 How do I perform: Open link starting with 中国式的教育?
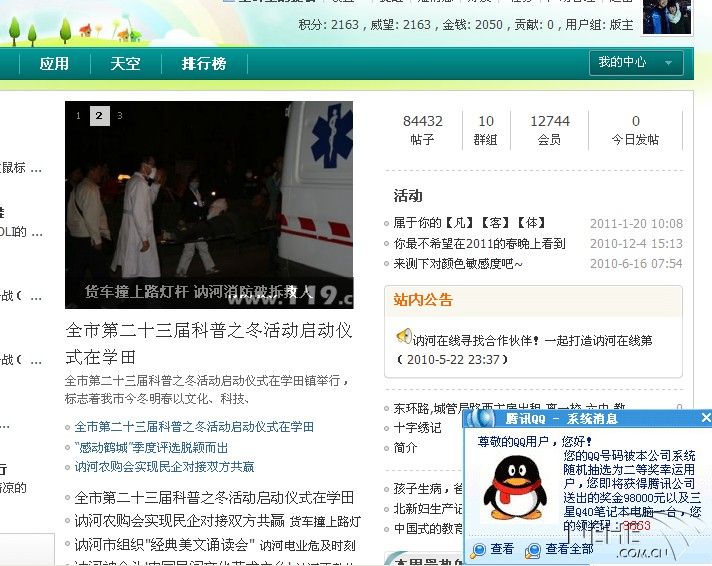pyautogui.click(x=427, y=528)
